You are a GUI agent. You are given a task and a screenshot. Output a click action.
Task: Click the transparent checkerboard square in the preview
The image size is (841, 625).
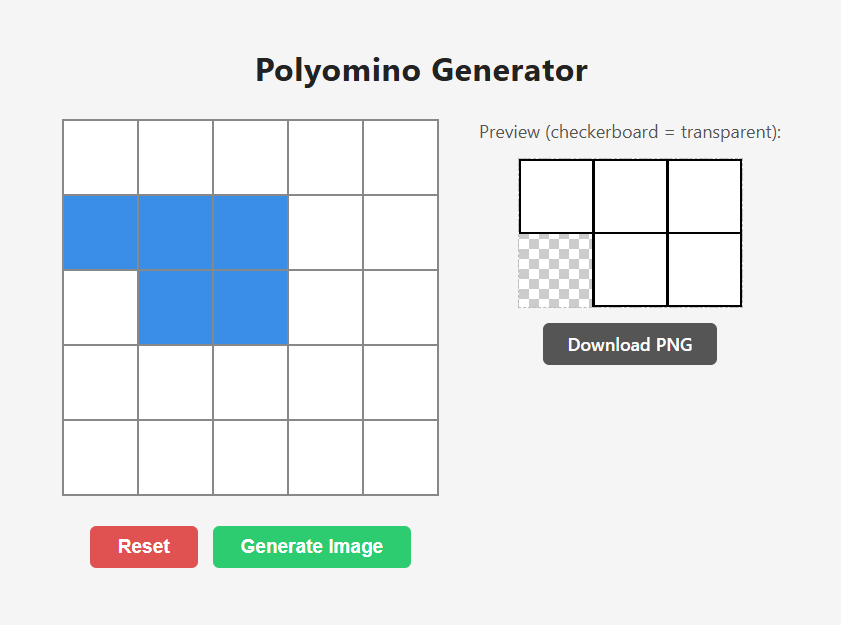coord(555,270)
